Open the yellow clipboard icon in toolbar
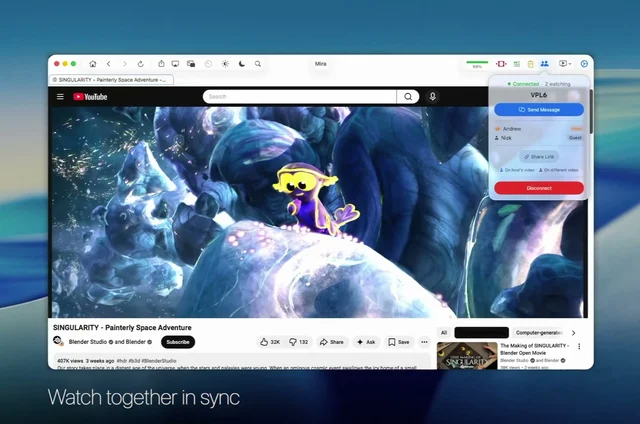 [x=531, y=64]
